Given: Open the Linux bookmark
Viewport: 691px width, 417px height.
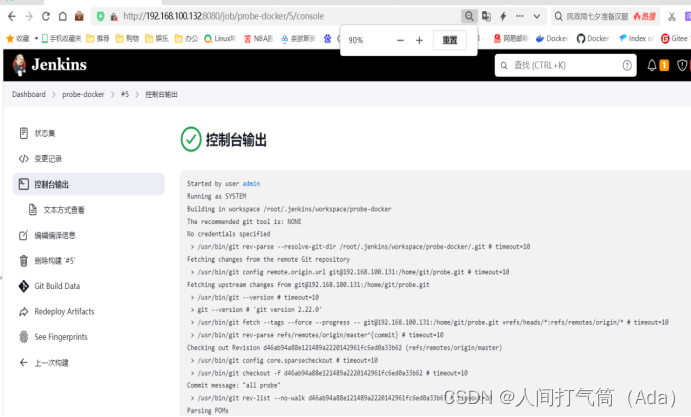Looking at the screenshot, I should (x=220, y=39).
